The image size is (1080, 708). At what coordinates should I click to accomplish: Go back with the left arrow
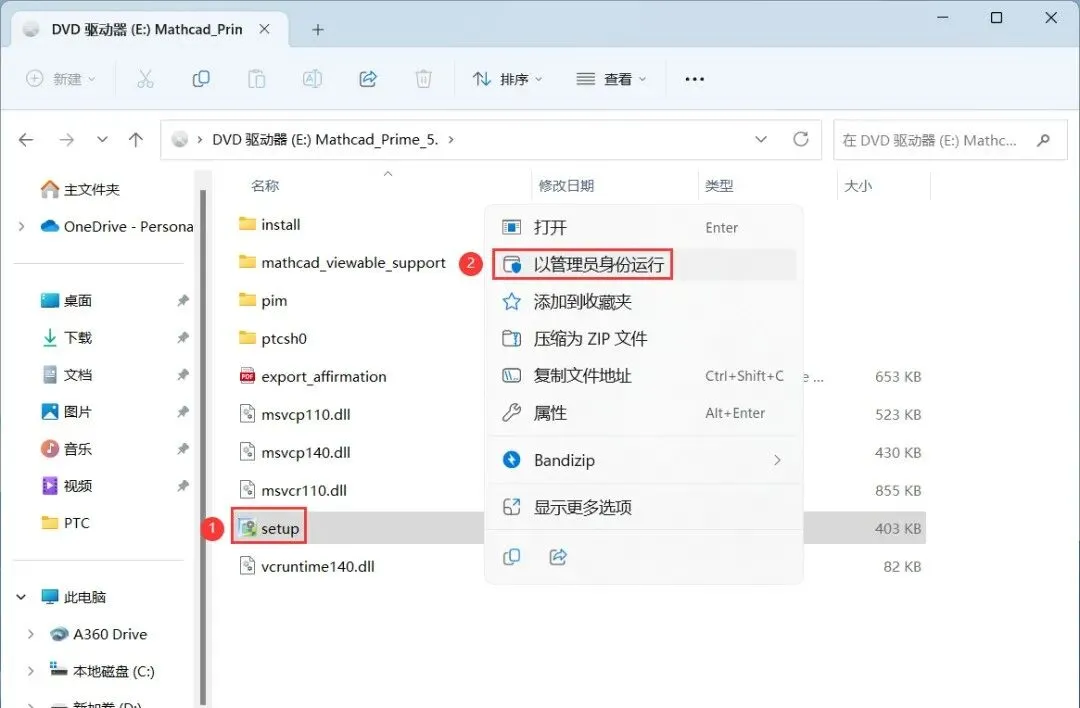tap(26, 140)
